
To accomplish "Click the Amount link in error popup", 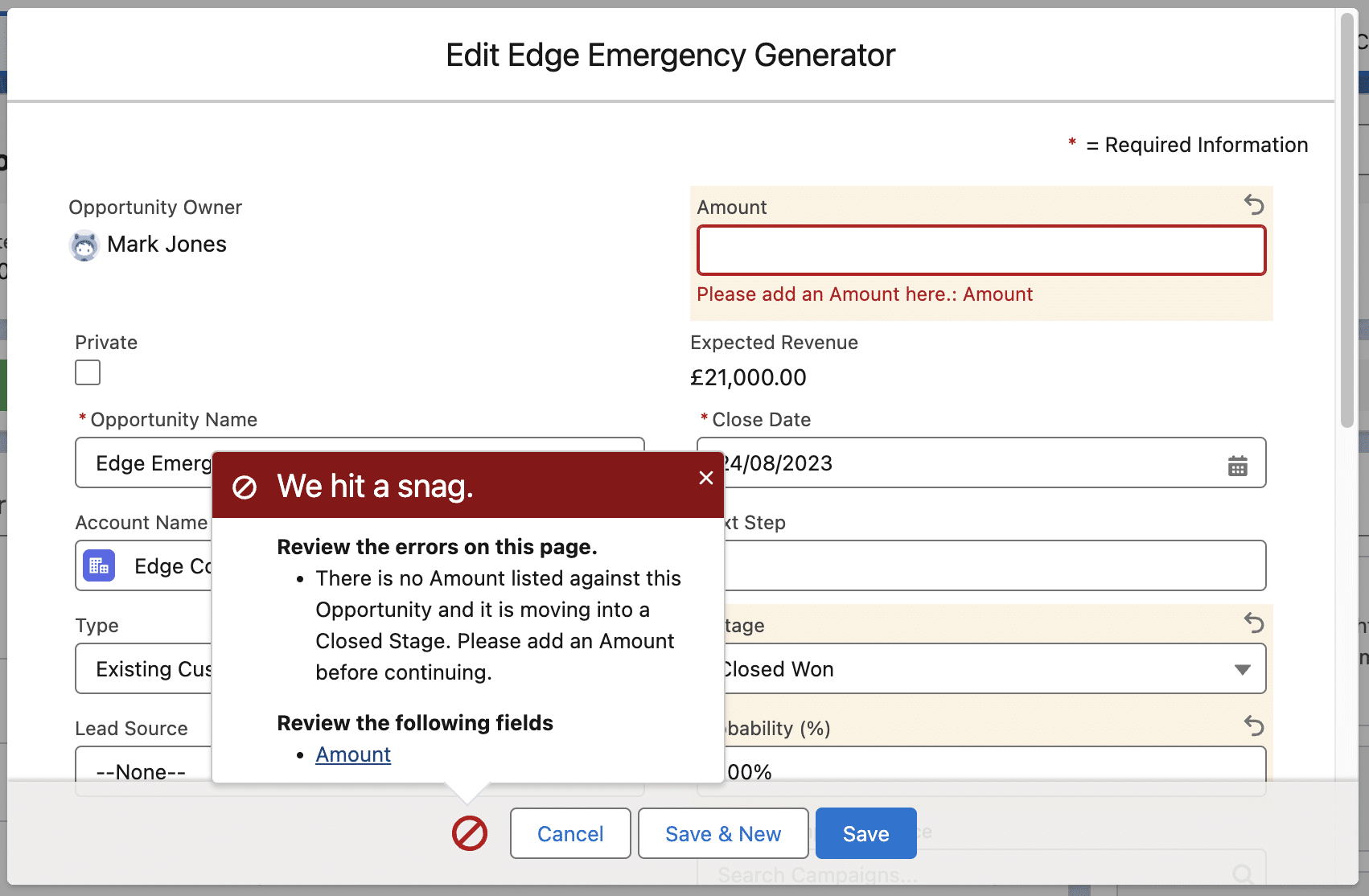I will pos(352,754).
